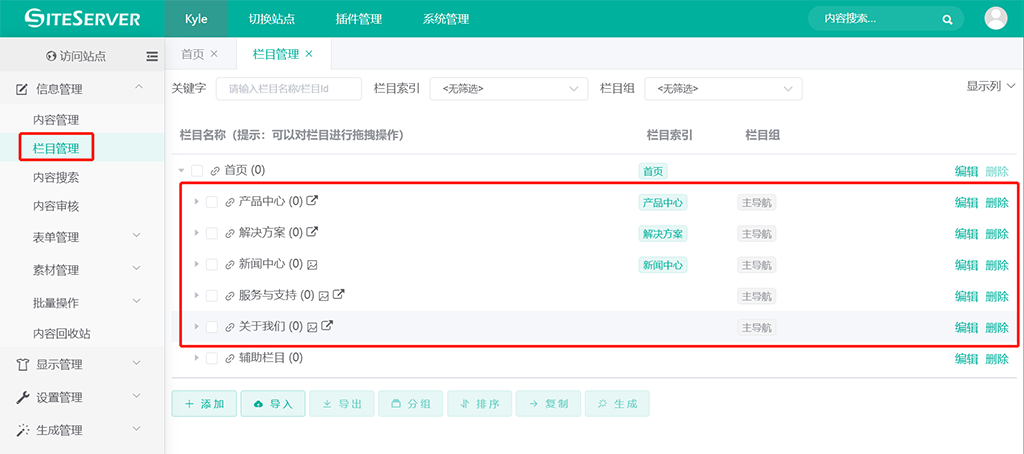Select the 辅助栏目 checkbox
Screen dimensions: 1024x454
pyautogui.click(x=212, y=358)
